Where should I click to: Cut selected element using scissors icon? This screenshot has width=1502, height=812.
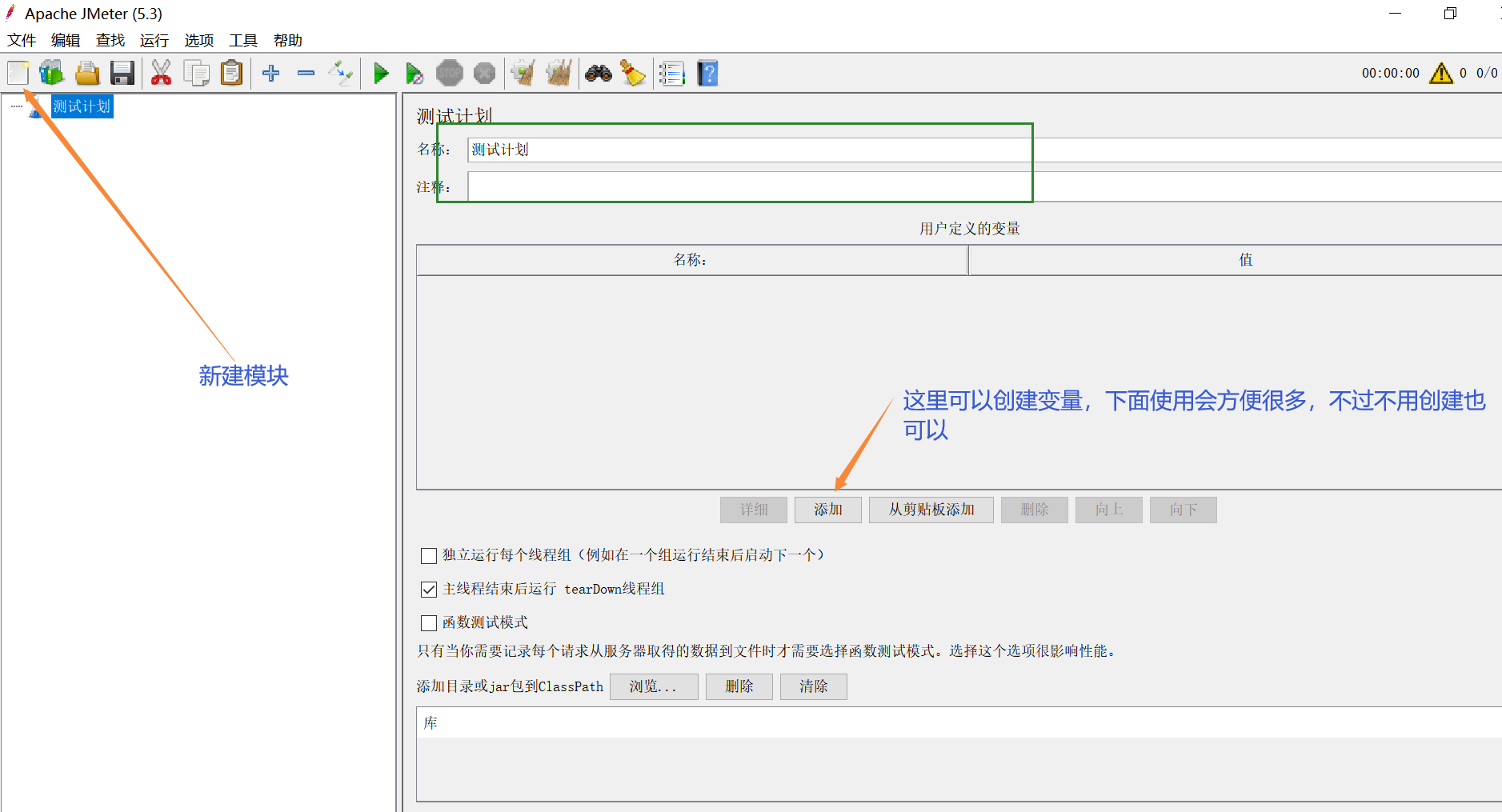(x=161, y=73)
